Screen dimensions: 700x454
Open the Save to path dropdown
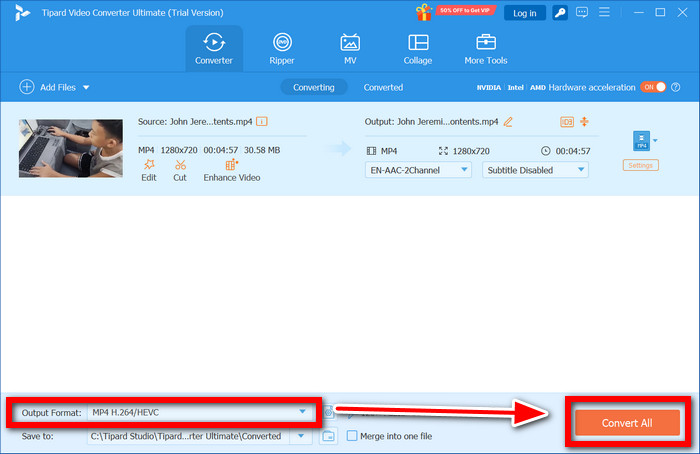point(301,436)
